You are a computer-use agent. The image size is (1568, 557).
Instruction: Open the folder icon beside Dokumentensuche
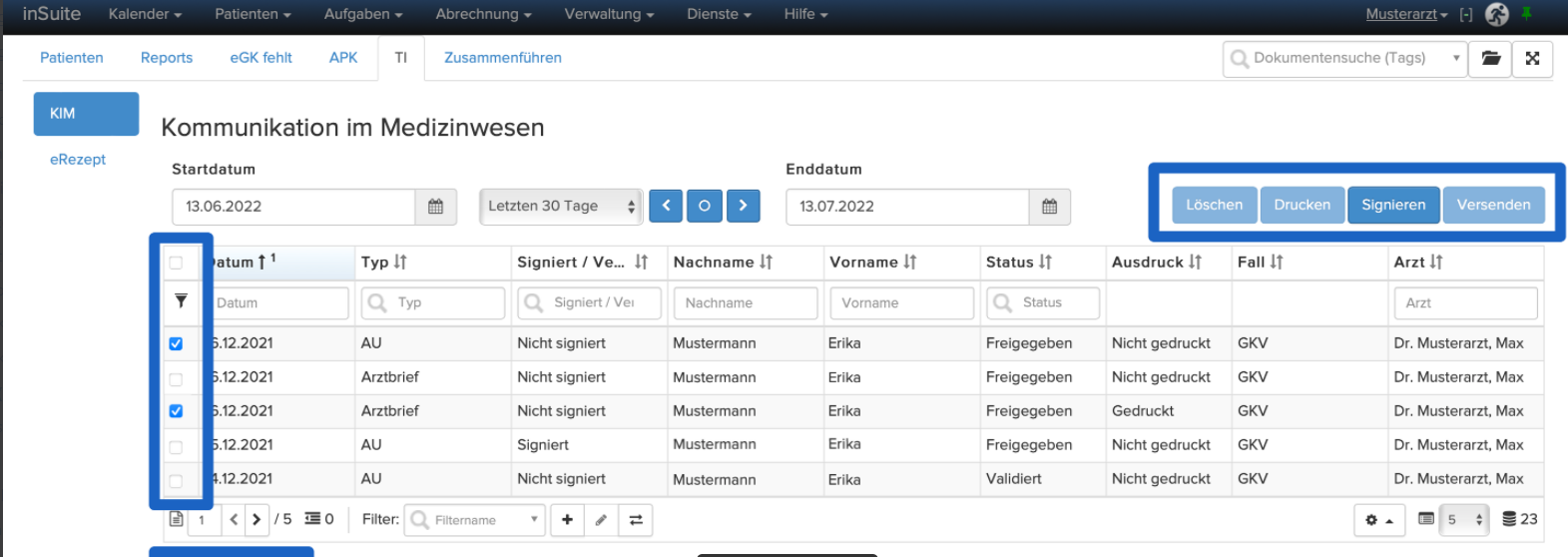1491,59
